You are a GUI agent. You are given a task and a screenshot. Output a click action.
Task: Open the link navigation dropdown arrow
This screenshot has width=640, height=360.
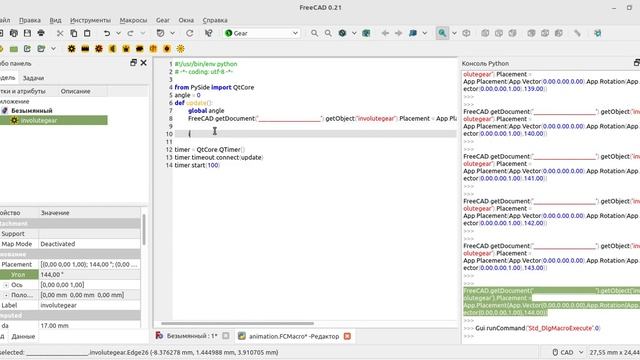(424, 33)
